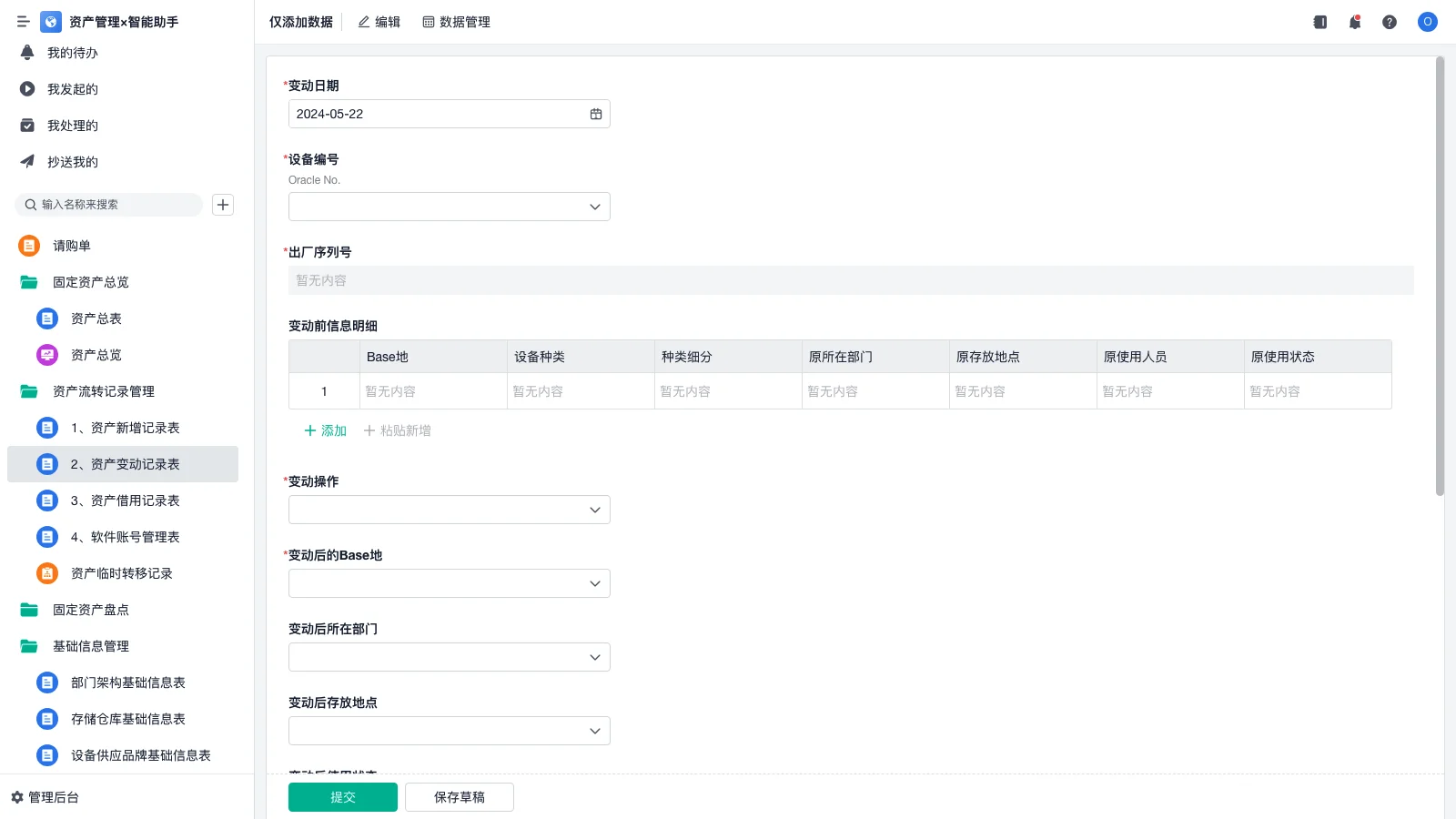The width and height of the screenshot is (1456, 819).
Task: Click the 原存放地点 column header
Action: point(1023,357)
